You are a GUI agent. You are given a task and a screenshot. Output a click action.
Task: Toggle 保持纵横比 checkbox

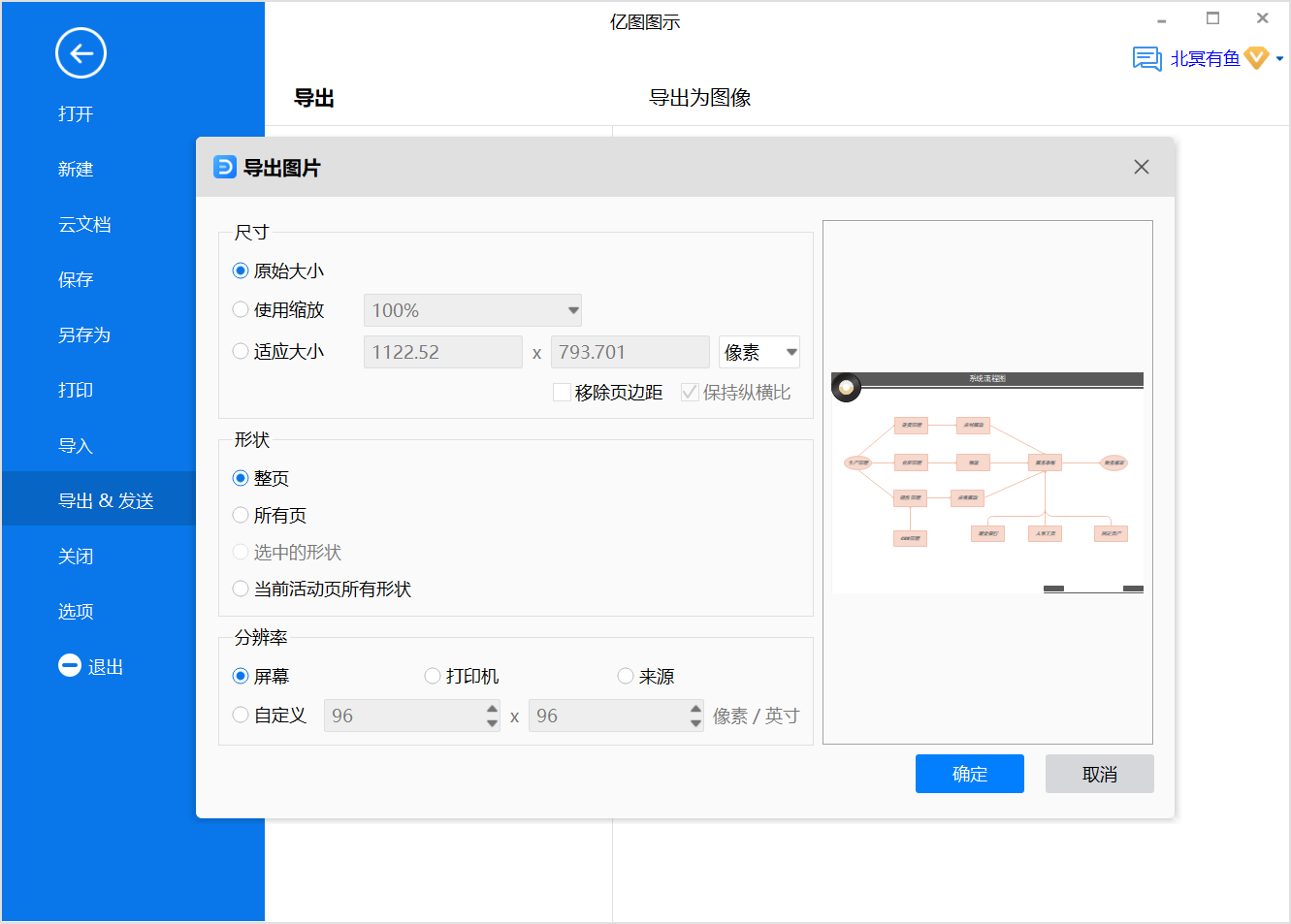pyautogui.click(x=690, y=392)
